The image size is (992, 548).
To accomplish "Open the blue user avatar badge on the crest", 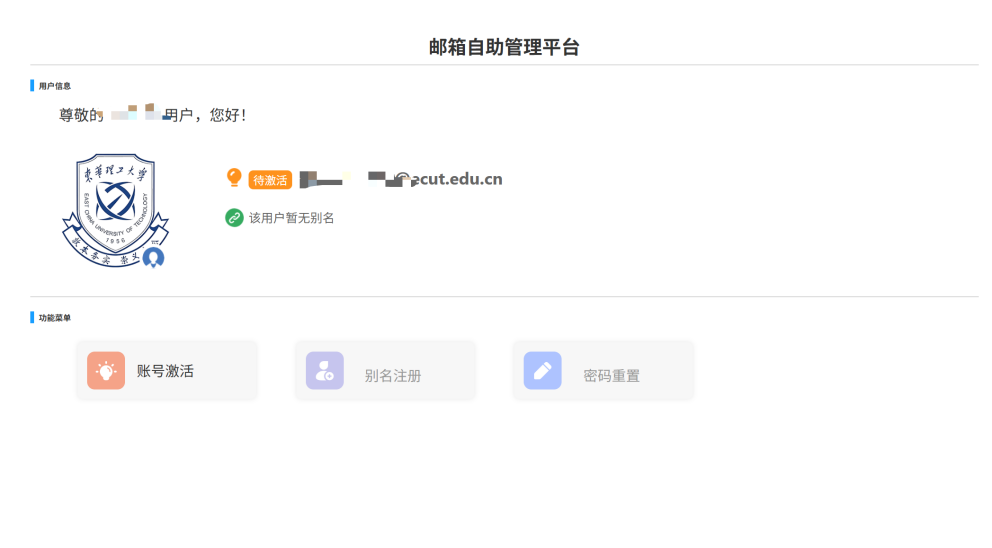I will (153, 258).
